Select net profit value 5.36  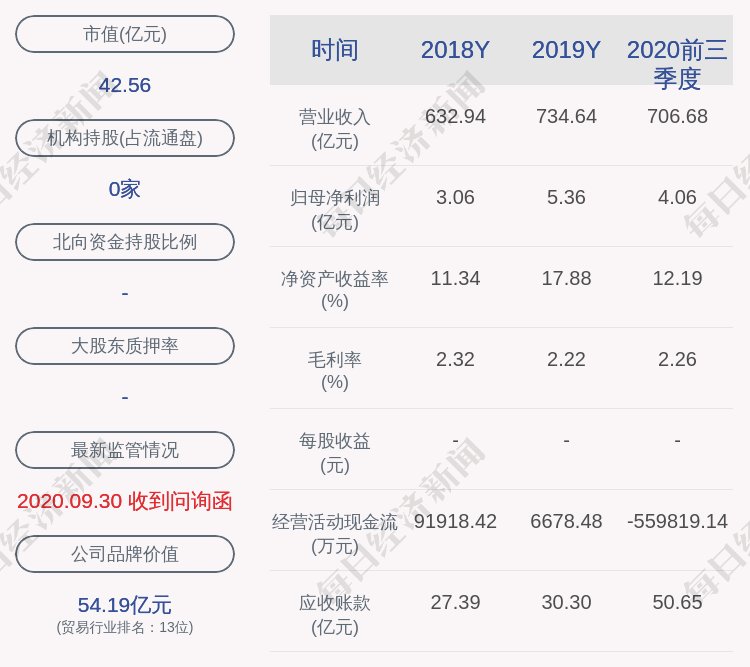coord(566,197)
